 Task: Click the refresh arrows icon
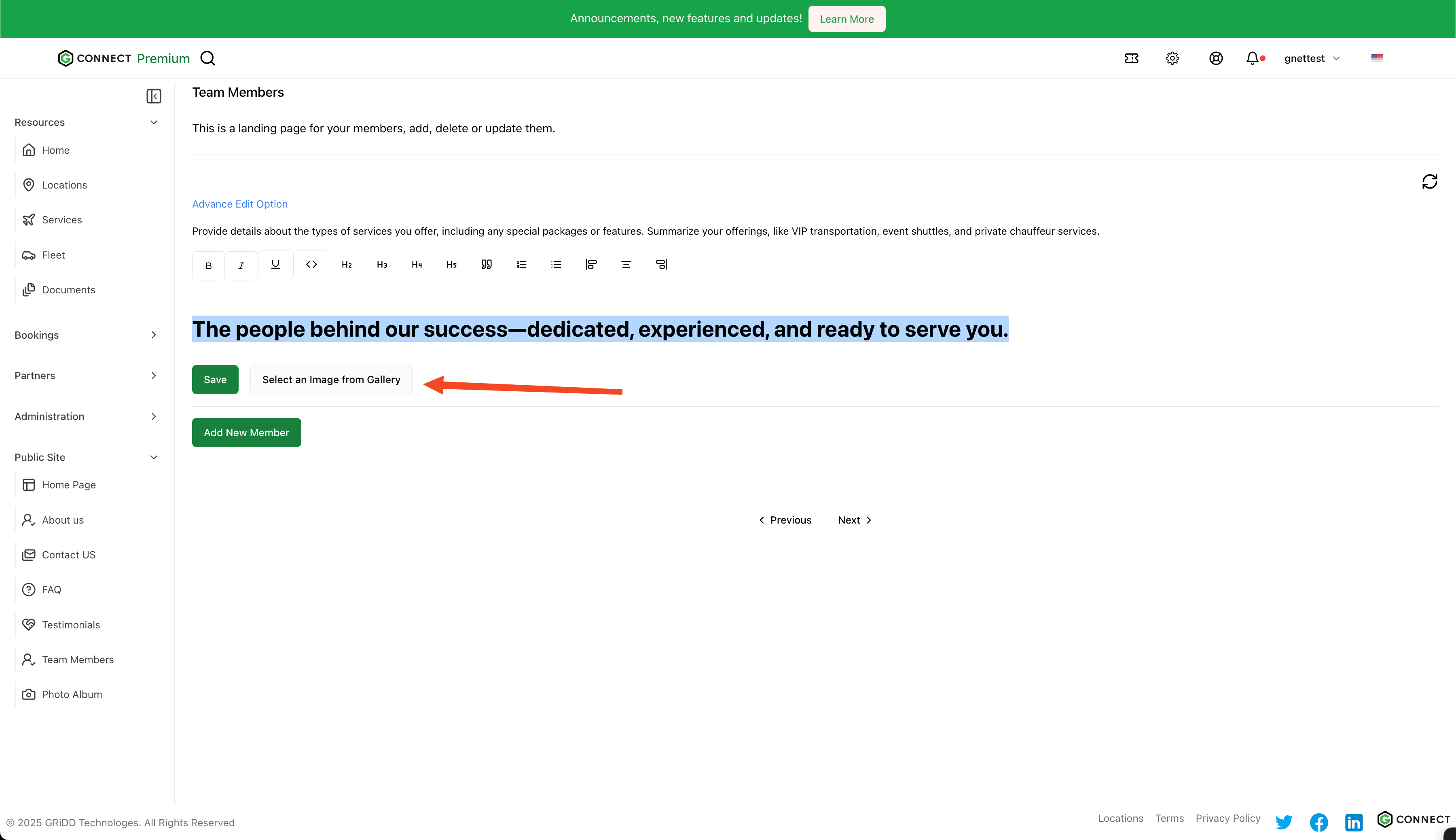point(1429,182)
